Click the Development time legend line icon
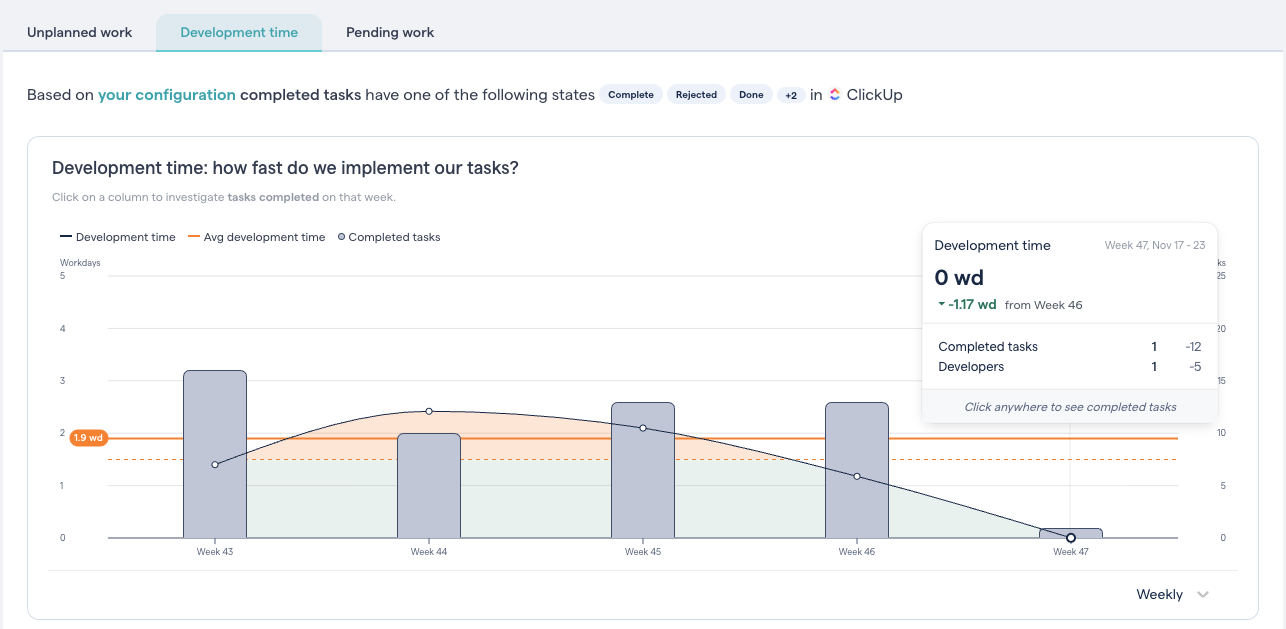 pos(64,237)
